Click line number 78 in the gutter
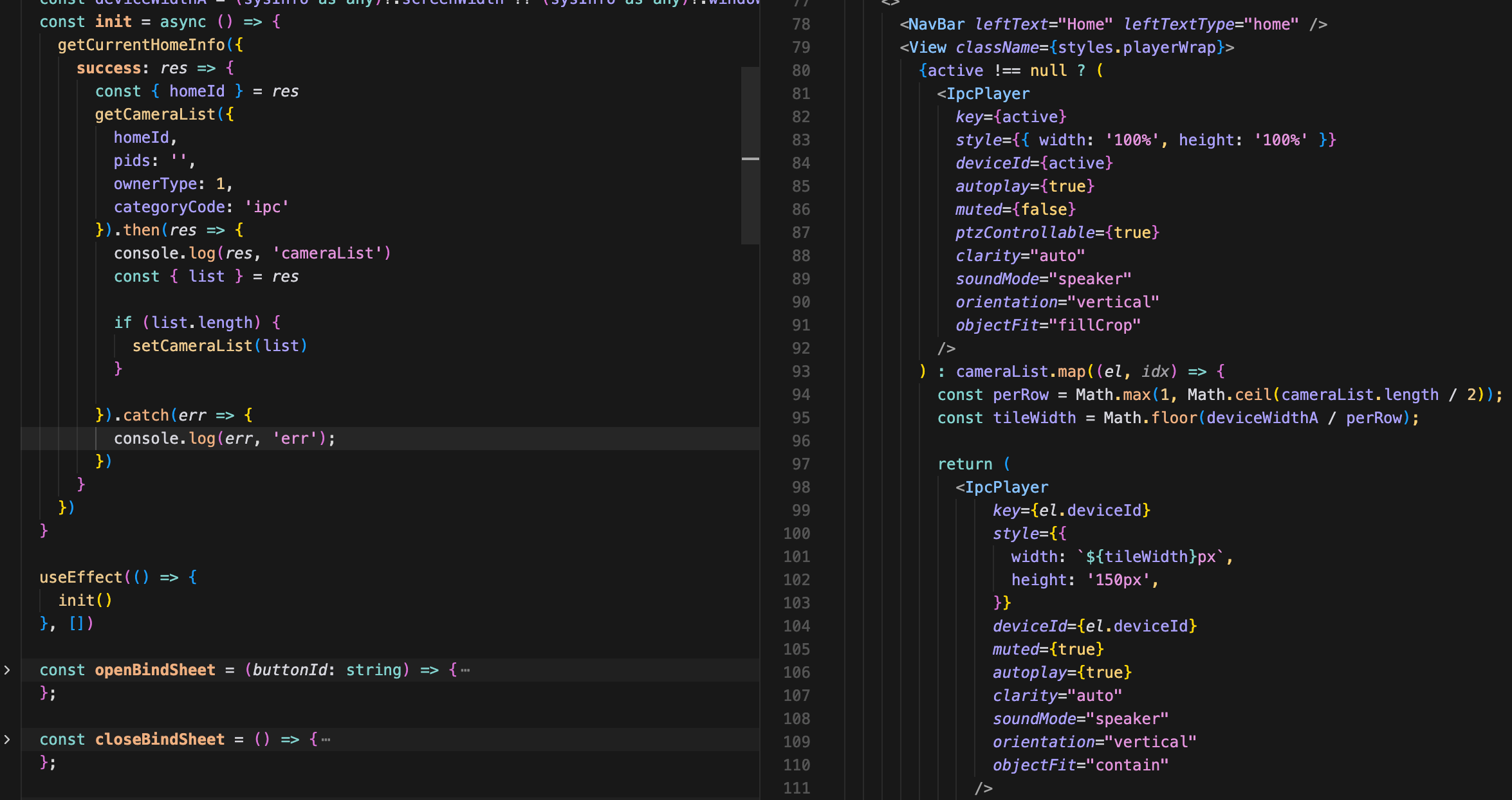Screen dimensions: 1512x800 coord(801,24)
